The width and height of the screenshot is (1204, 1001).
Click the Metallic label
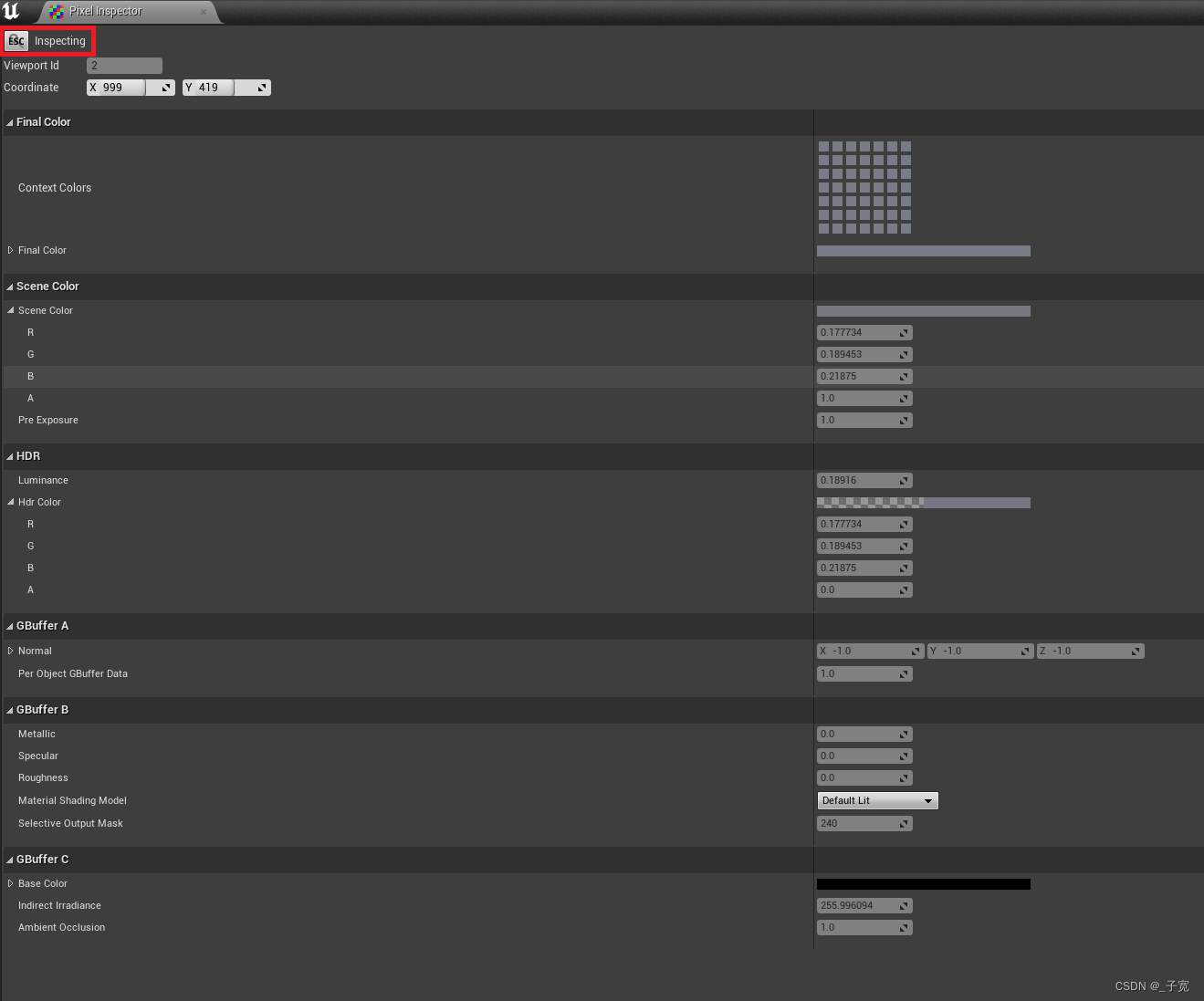pyautogui.click(x=37, y=734)
